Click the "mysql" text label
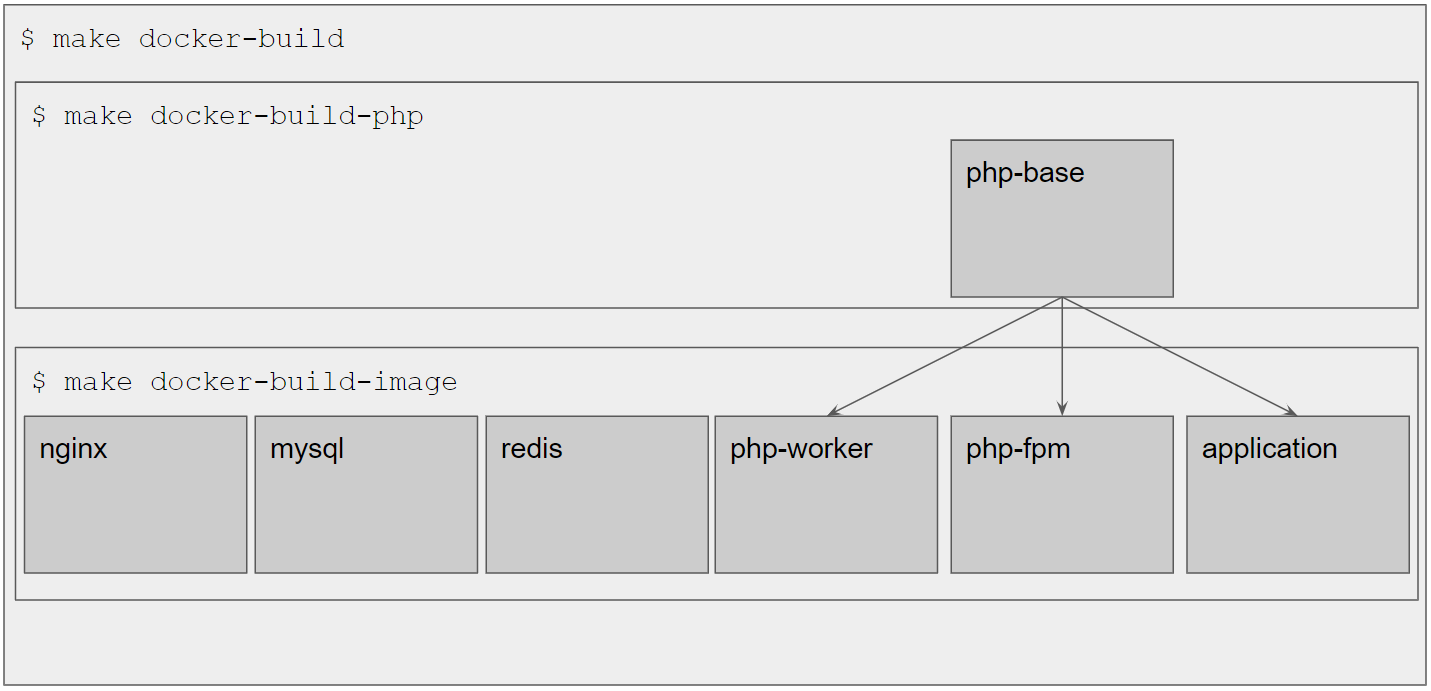 (x=307, y=449)
